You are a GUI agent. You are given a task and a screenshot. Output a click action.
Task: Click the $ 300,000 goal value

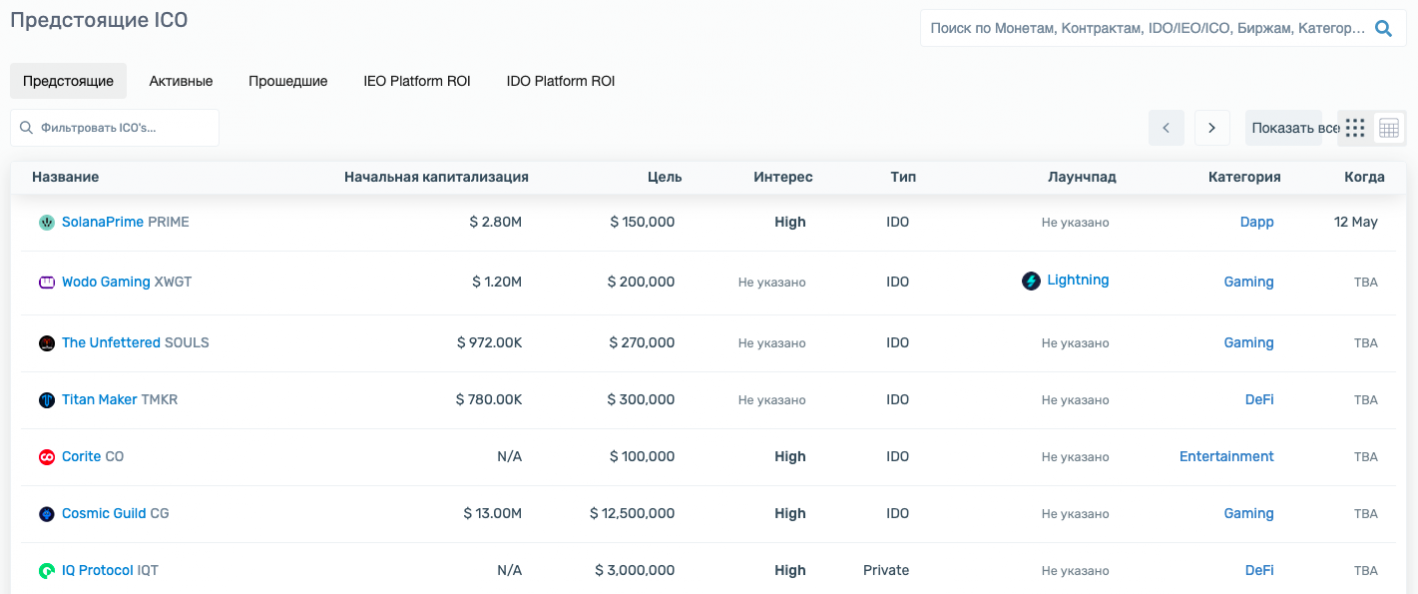tap(641, 400)
